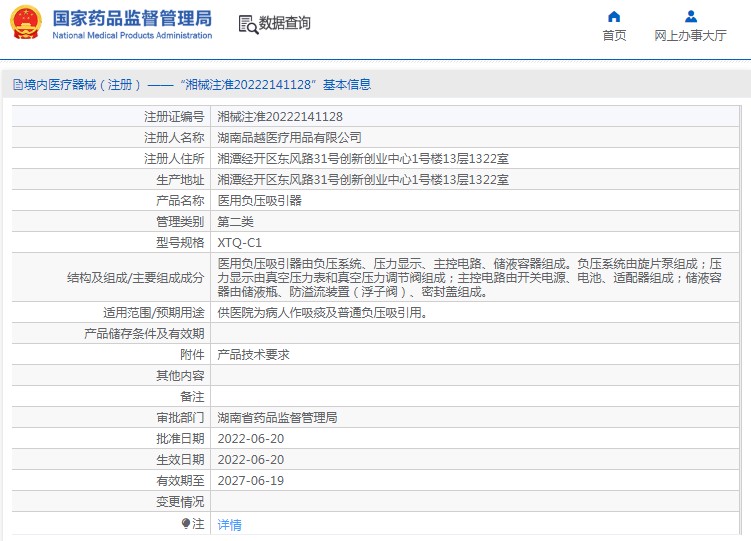
Task: Open the 首页 menu item
Action: 614,36
